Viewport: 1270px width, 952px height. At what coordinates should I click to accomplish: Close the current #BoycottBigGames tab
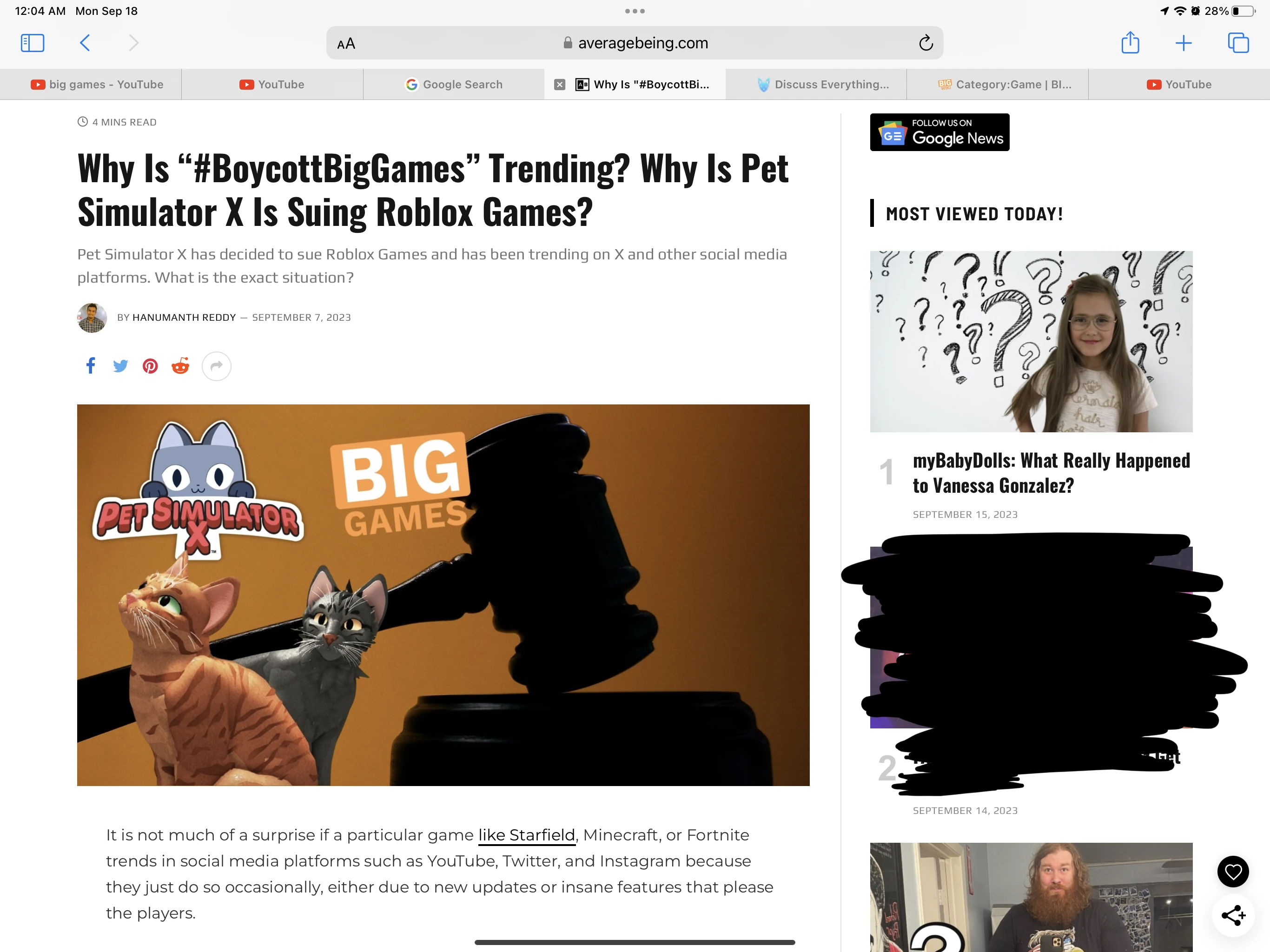tap(559, 85)
